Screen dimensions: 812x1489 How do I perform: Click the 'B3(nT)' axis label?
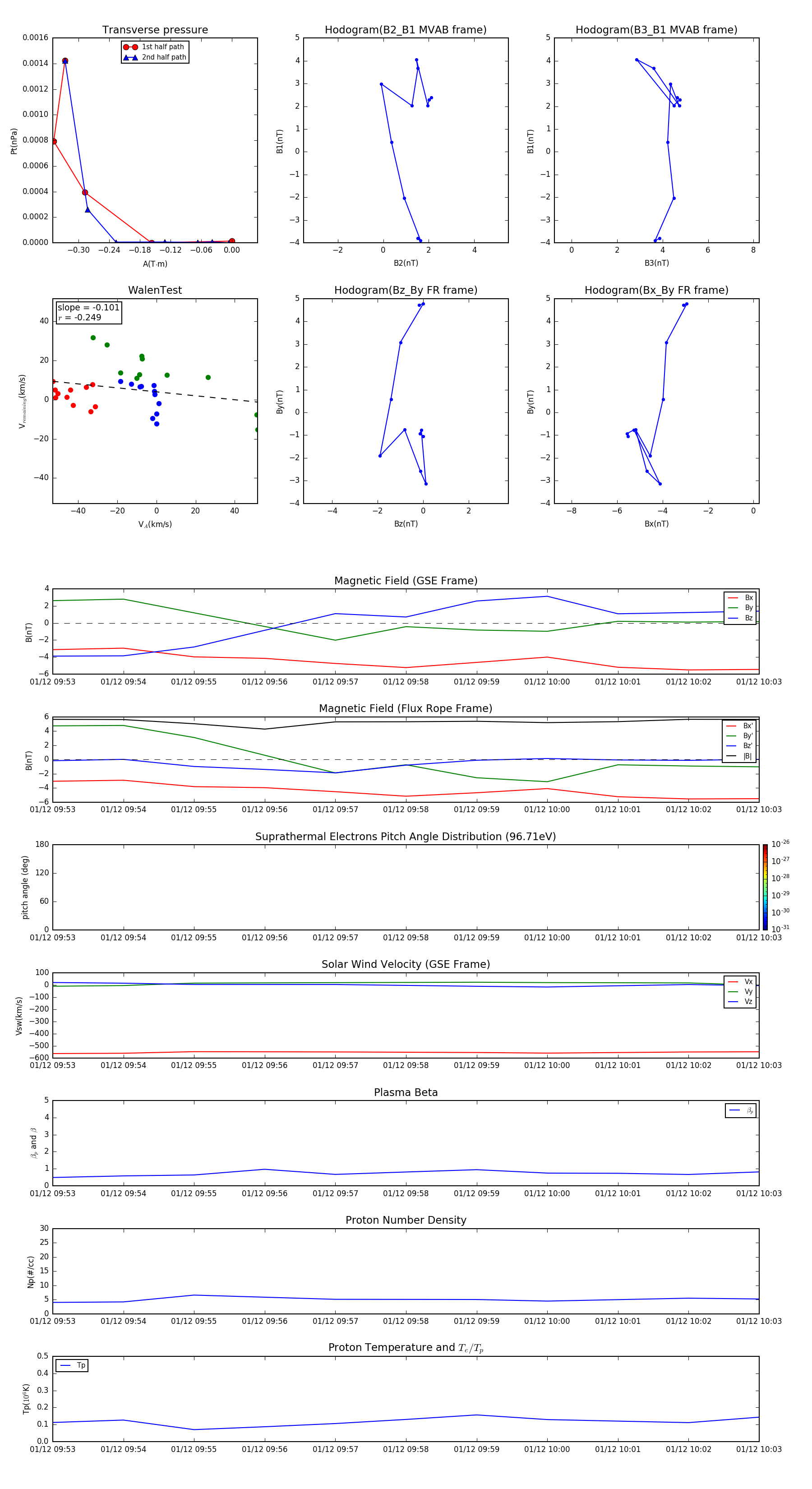[x=656, y=263]
